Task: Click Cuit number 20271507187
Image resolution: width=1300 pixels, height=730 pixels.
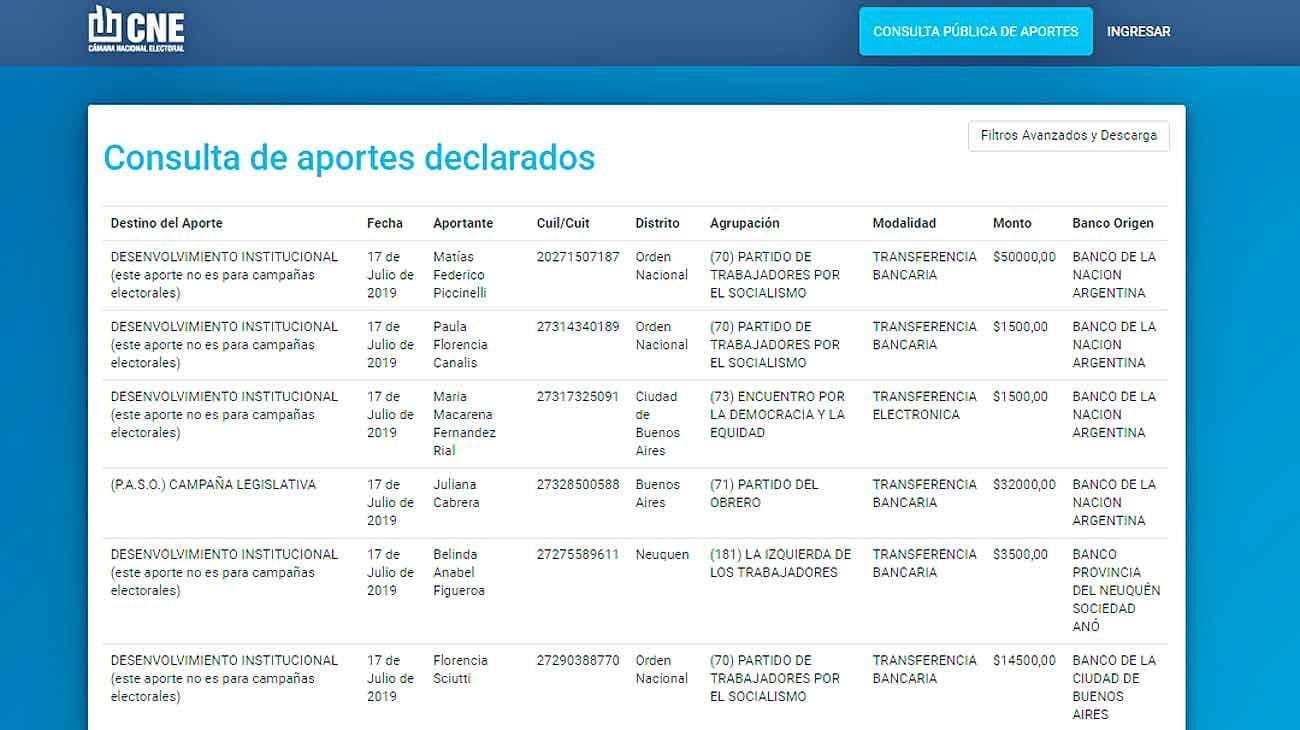Action: [x=578, y=257]
